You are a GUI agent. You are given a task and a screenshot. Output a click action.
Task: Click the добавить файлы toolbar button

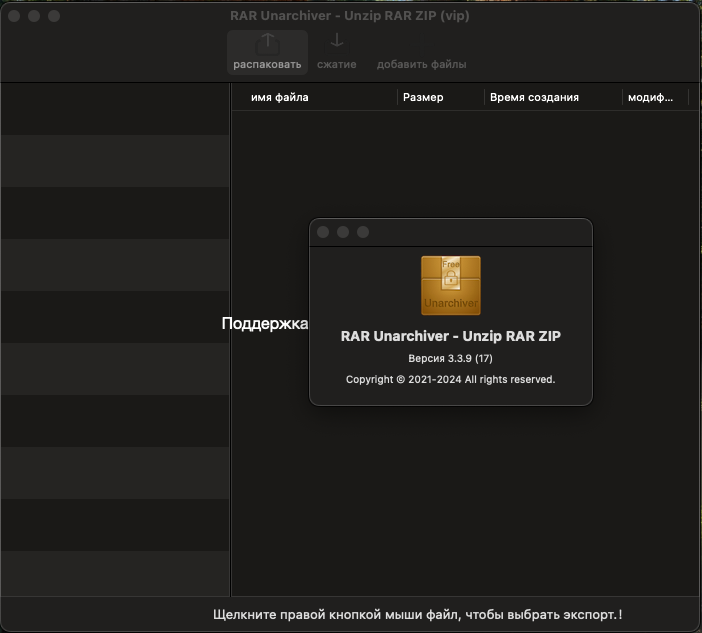click(x=421, y=52)
